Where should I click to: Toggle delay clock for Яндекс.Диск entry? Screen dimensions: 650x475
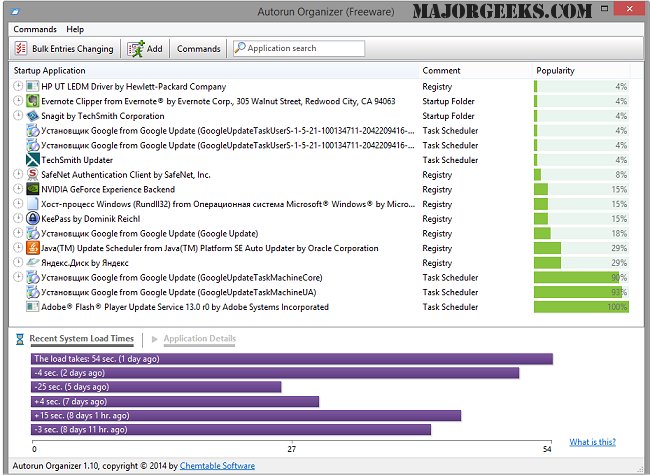(x=18, y=262)
